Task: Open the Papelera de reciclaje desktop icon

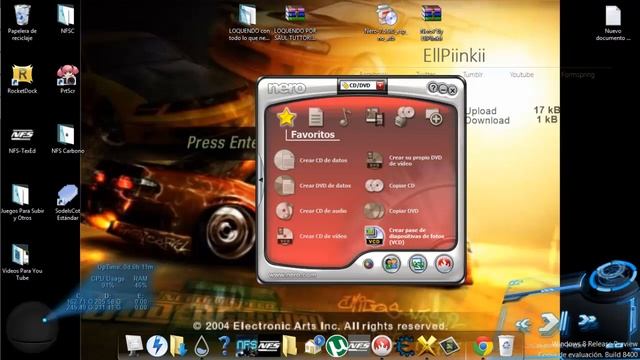Action: (22, 22)
